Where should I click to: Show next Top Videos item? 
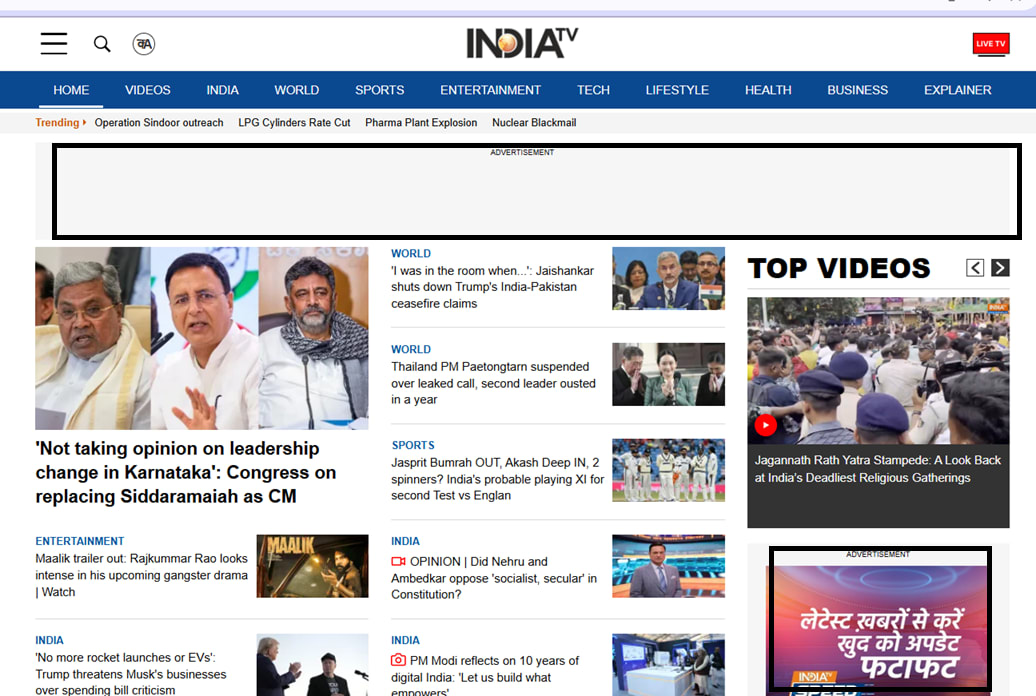1000,268
